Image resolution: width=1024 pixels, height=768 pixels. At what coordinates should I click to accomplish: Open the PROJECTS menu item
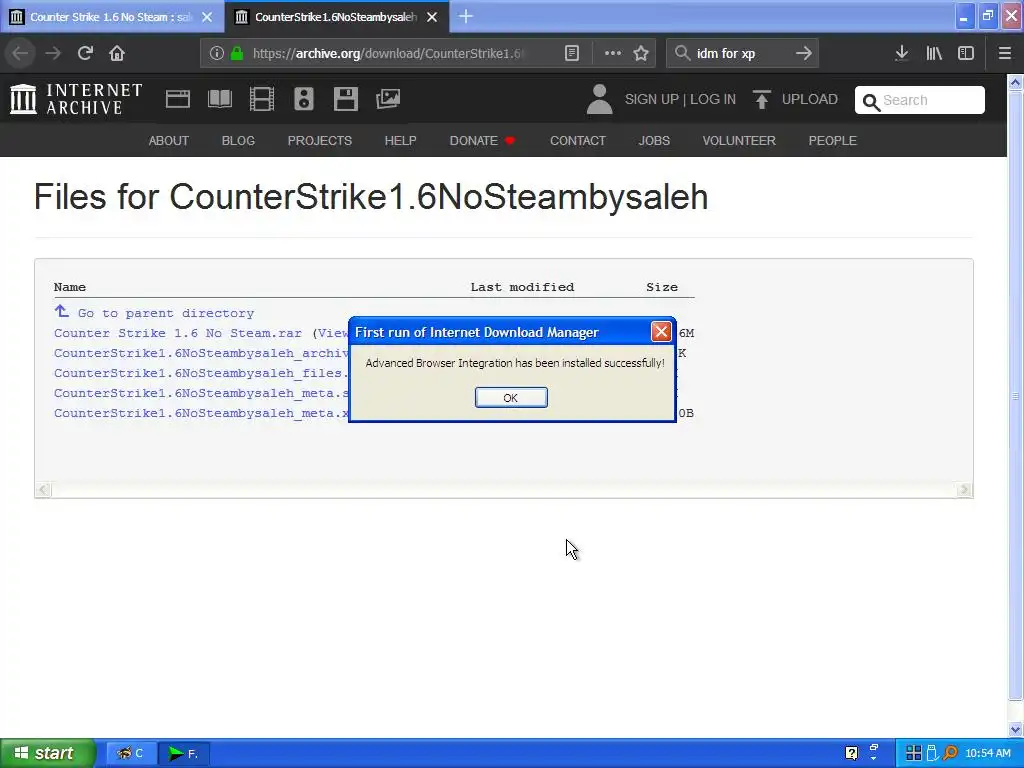pyautogui.click(x=320, y=140)
